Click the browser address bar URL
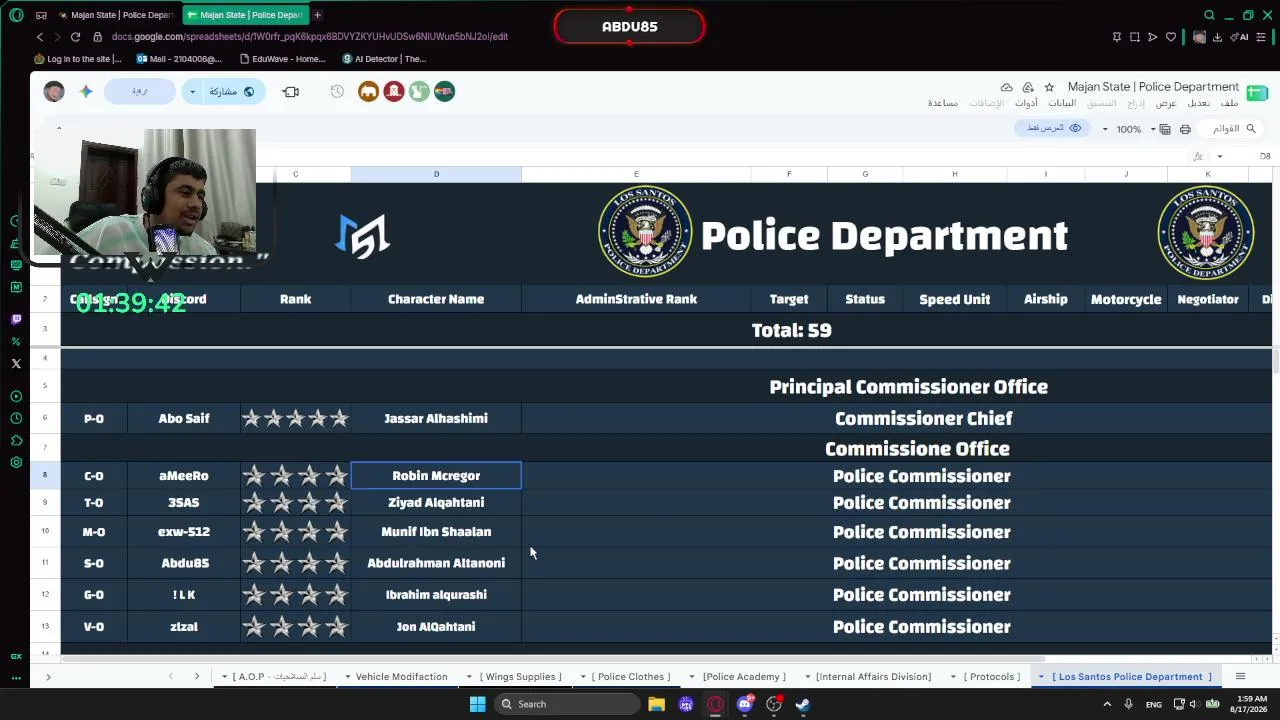 [310, 36]
